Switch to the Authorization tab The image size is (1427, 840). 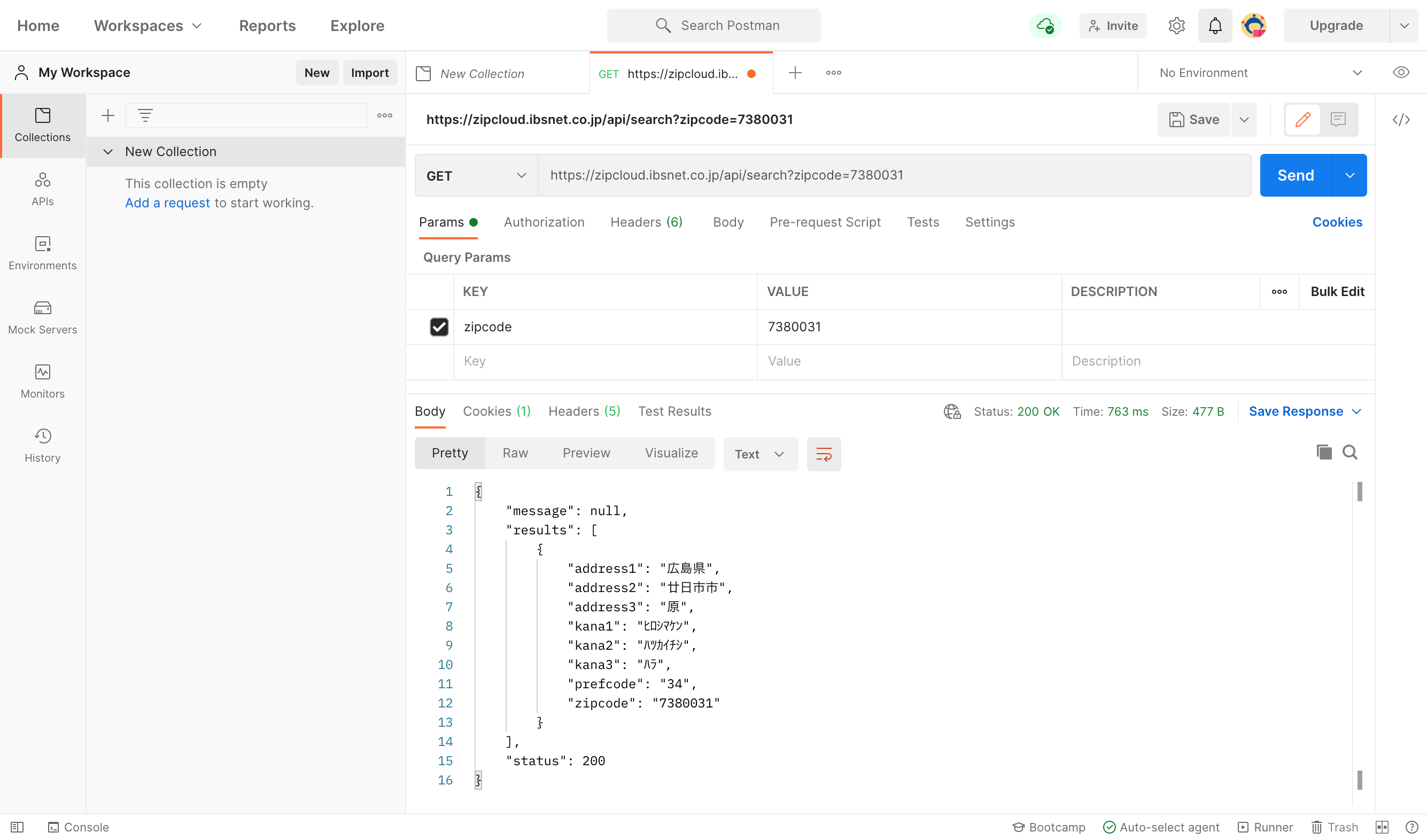[544, 222]
